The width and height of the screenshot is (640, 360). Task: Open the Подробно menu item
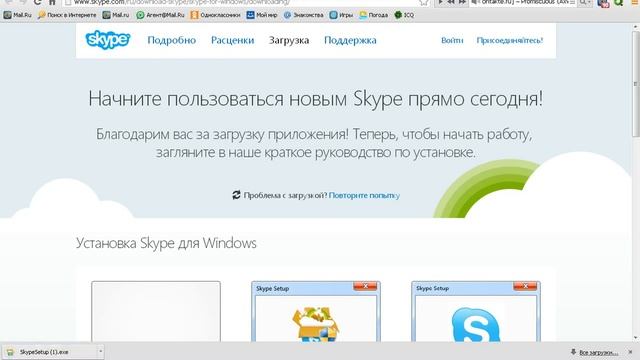171,40
